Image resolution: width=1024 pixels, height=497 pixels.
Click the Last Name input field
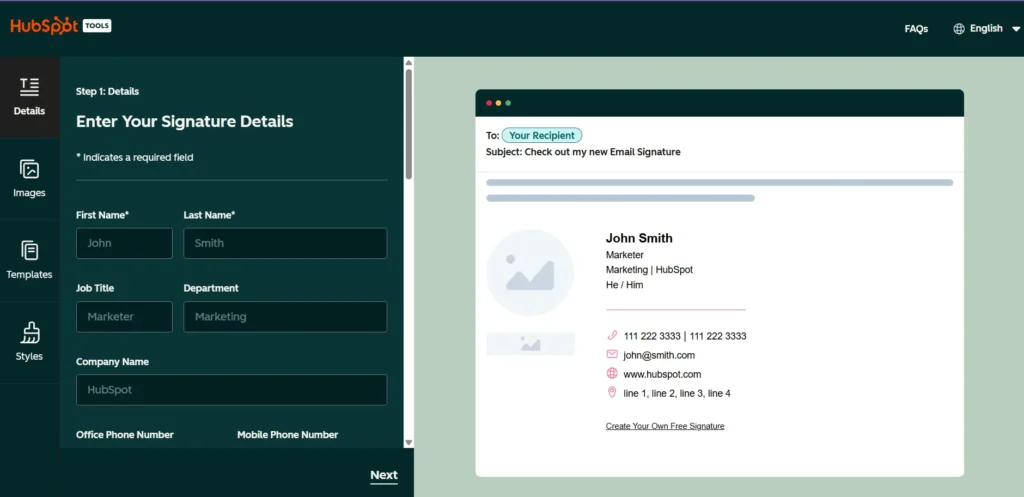click(285, 243)
